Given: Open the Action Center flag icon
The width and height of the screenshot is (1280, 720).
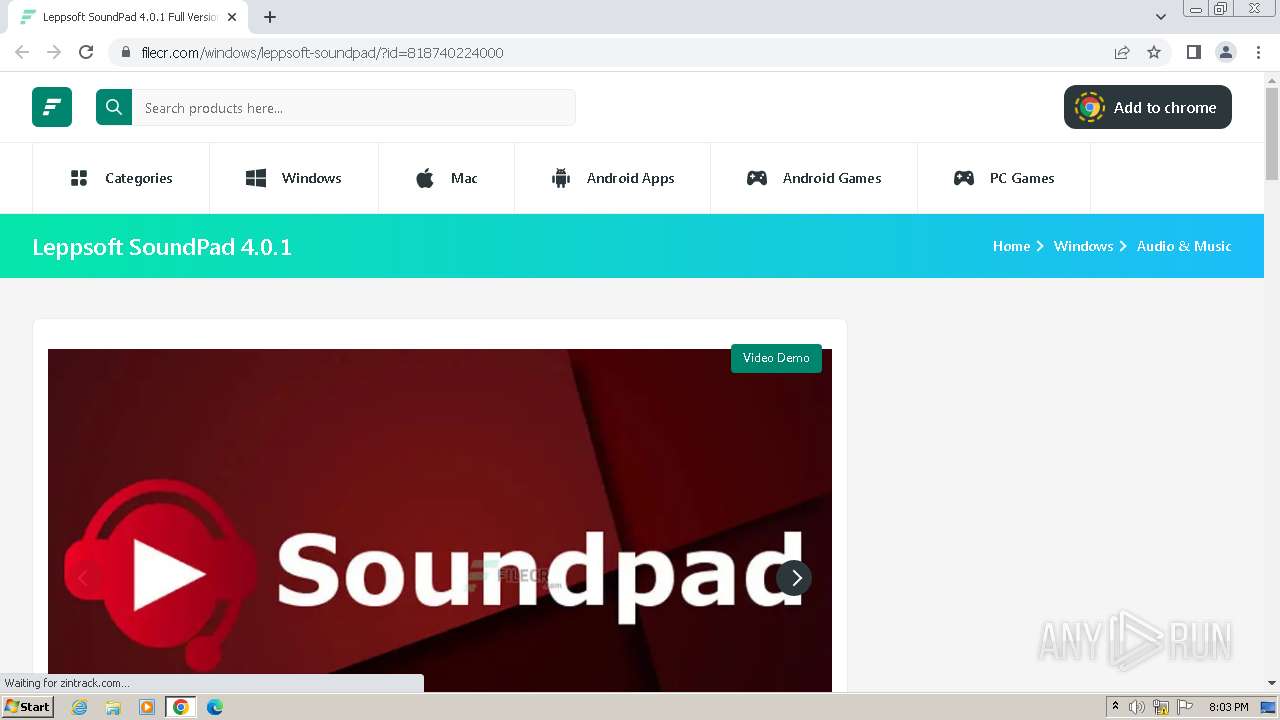Looking at the screenshot, I should 1185,707.
